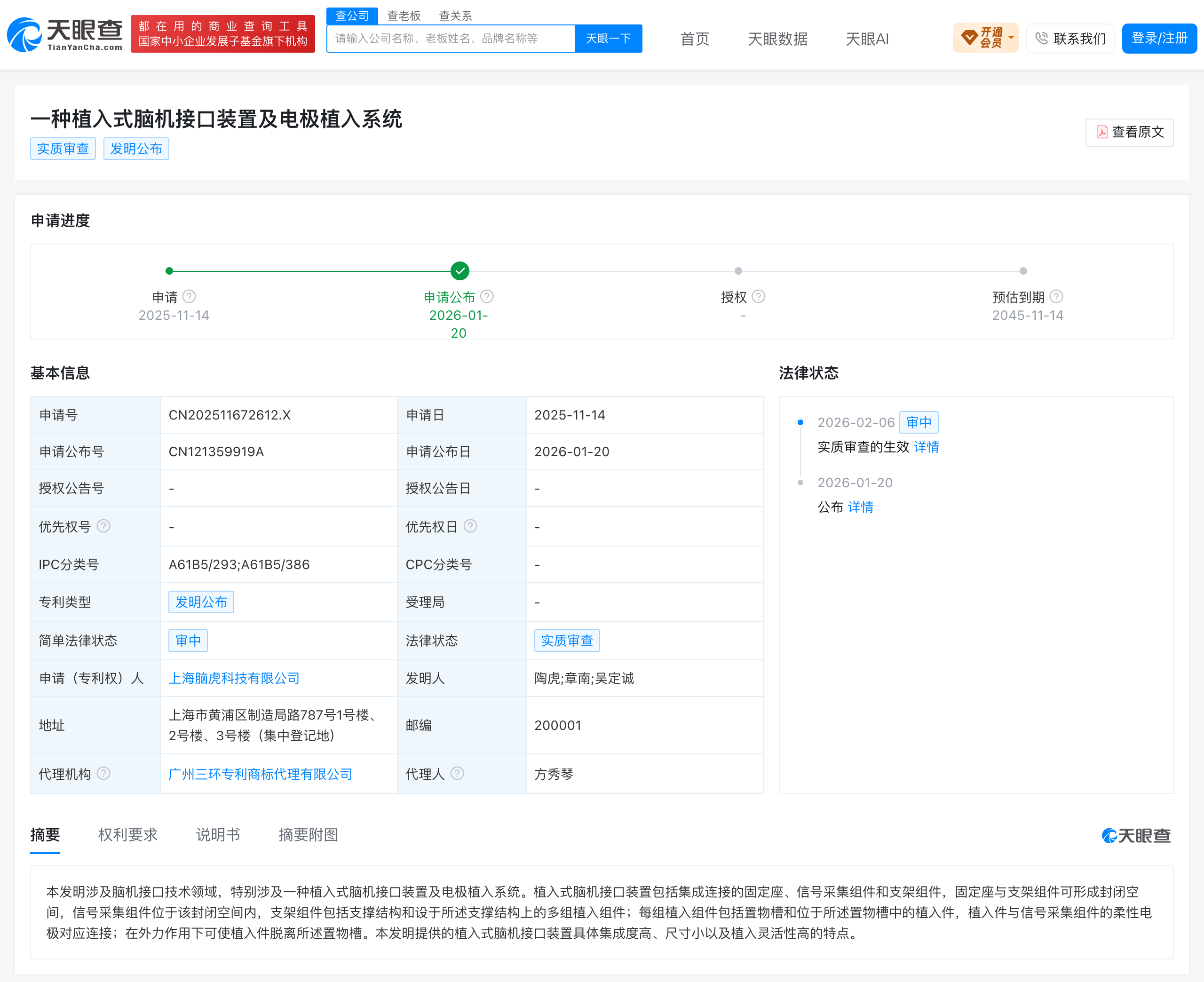Click help icon beside 代理人
The height and width of the screenshot is (982, 1204).
tap(458, 773)
